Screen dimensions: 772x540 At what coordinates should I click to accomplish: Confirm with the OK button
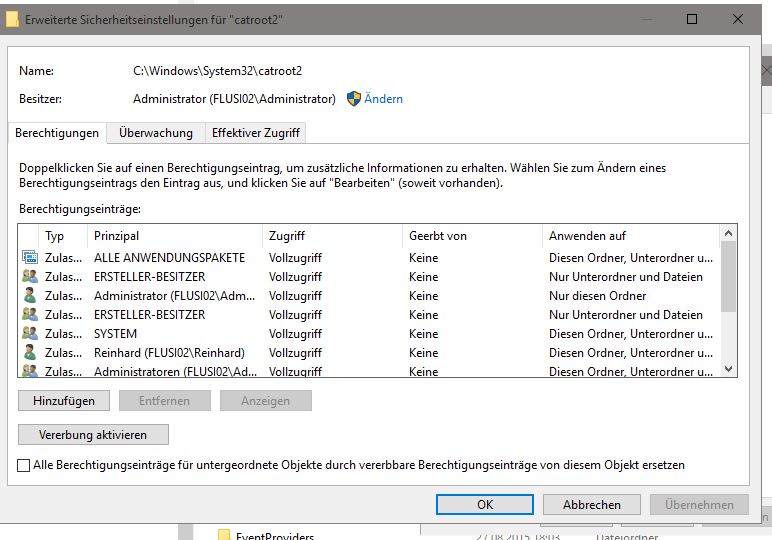pos(485,505)
